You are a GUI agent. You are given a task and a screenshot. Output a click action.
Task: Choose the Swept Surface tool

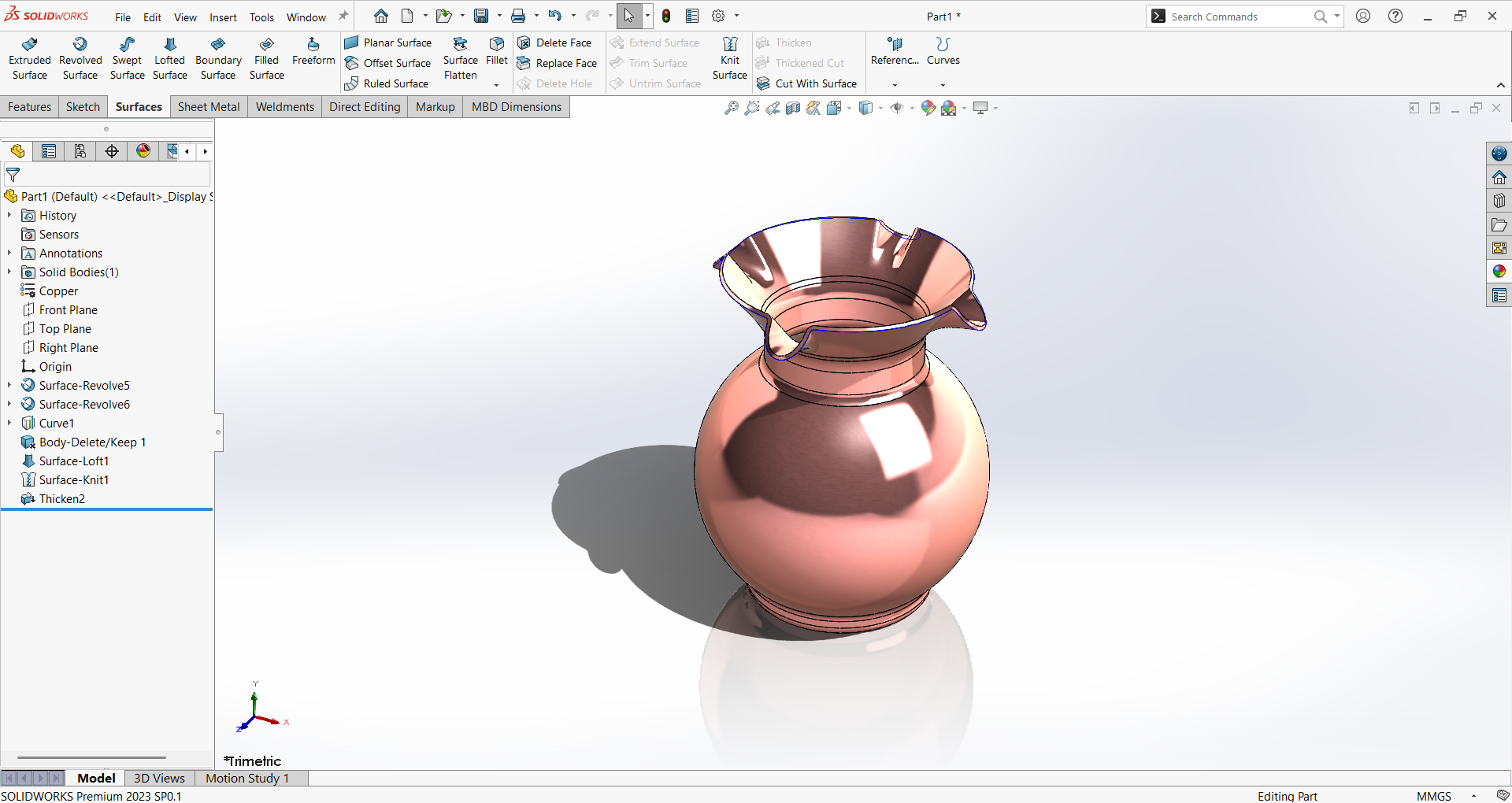coord(127,59)
